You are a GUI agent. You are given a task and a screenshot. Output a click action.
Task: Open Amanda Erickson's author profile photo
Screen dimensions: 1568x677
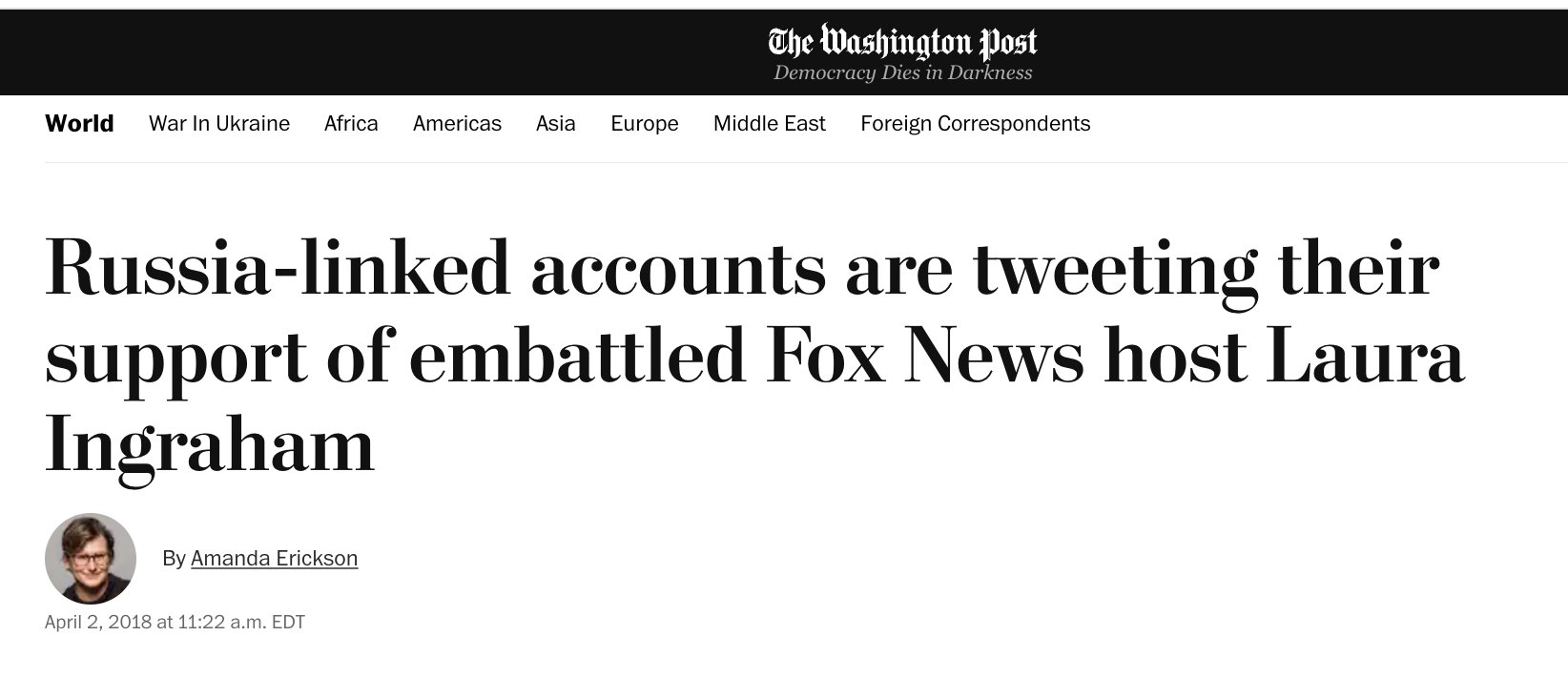91,559
